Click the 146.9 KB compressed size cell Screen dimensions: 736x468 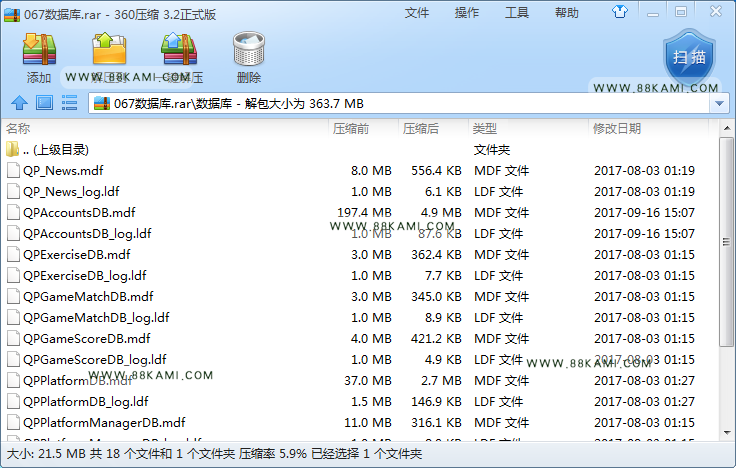click(437, 402)
